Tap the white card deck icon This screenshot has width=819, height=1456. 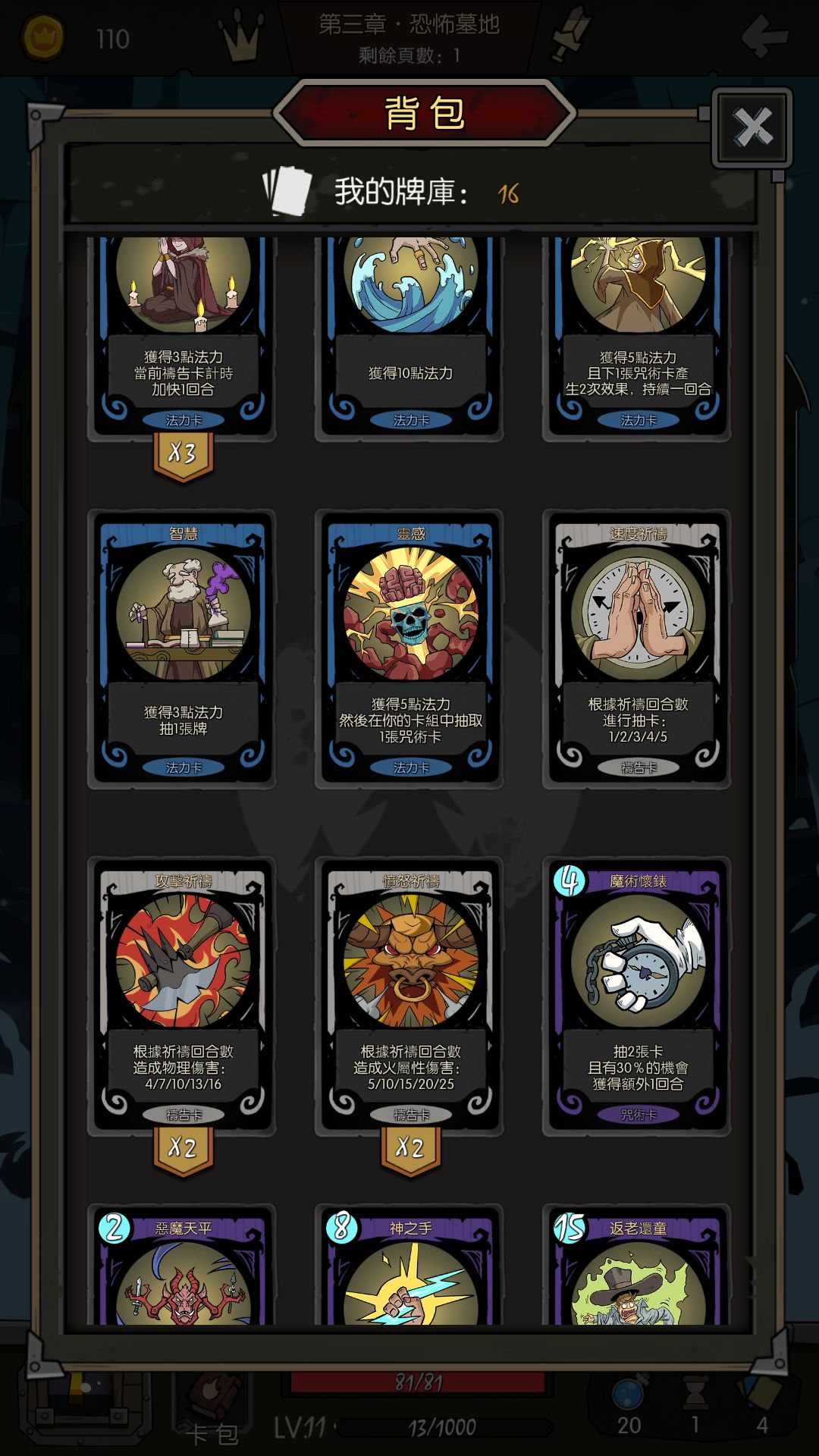click(x=287, y=191)
